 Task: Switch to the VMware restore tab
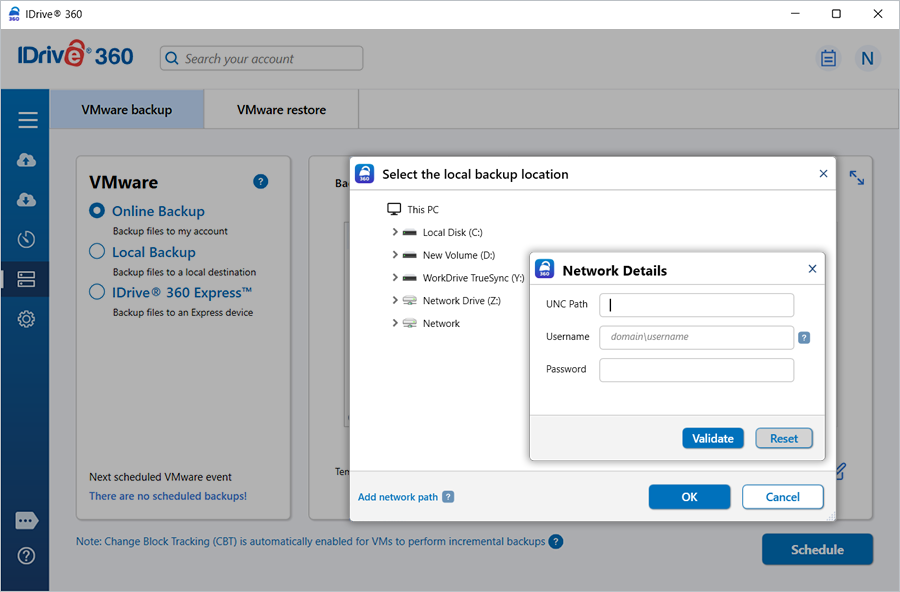coord(281,110)
